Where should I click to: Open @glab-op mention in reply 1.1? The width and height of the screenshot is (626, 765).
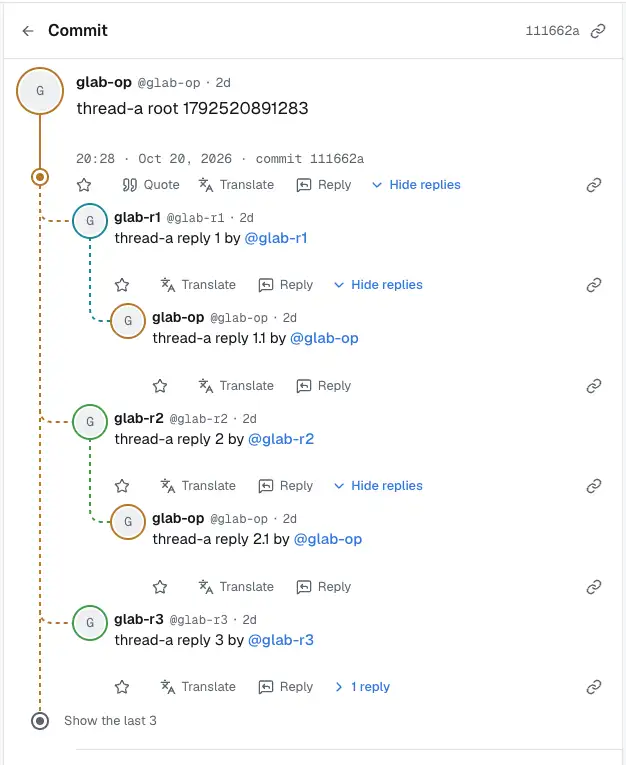point(324,338)
